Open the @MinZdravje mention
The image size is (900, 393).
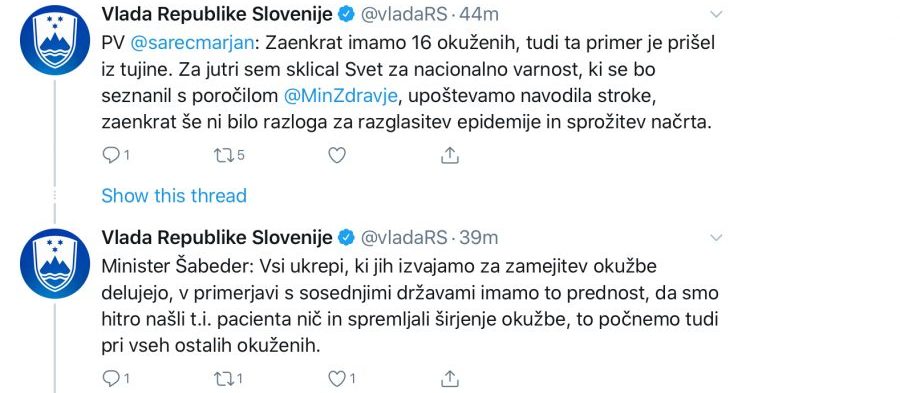tap(340, 96)
